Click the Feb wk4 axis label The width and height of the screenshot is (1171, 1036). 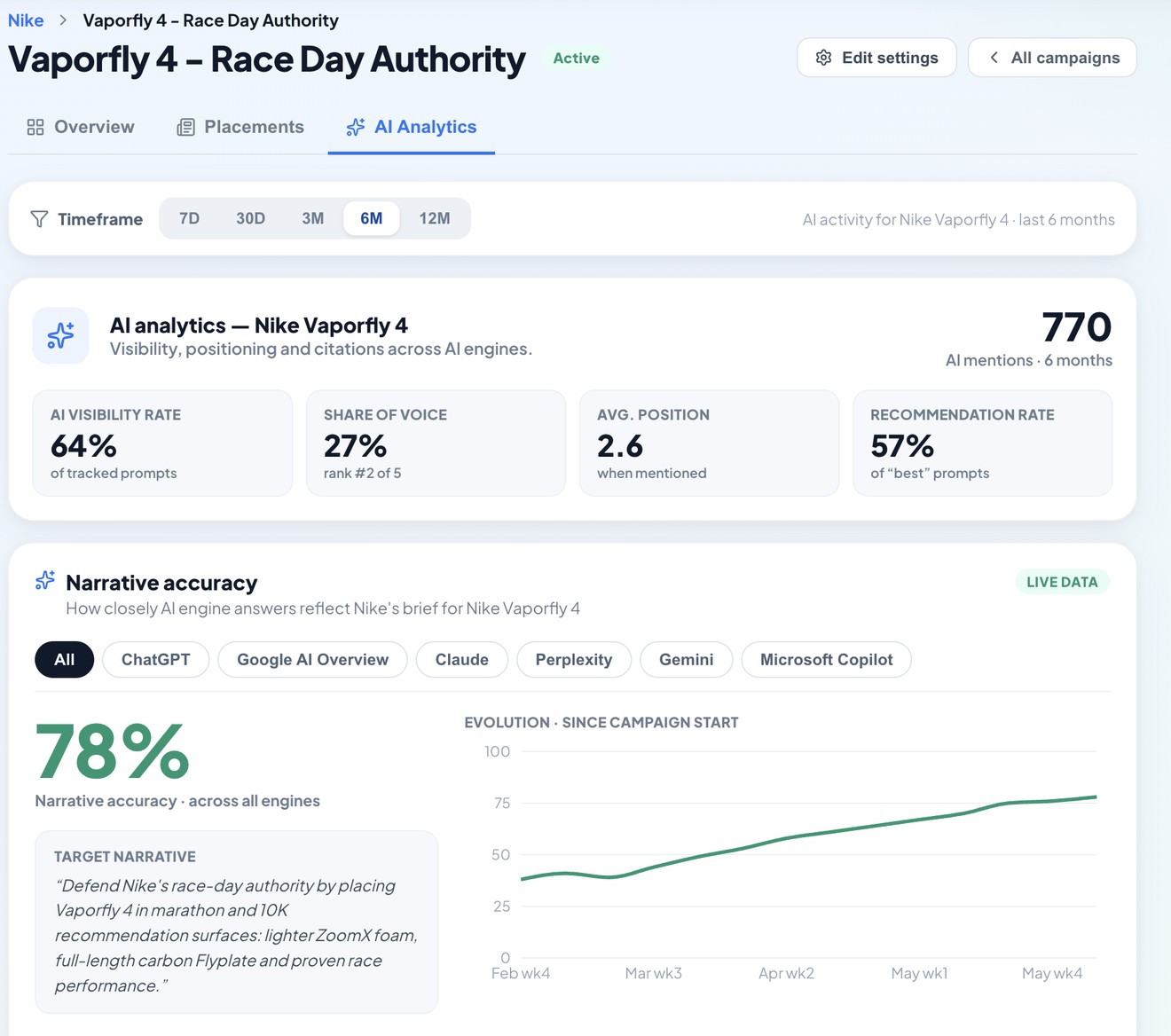(521, 973)
